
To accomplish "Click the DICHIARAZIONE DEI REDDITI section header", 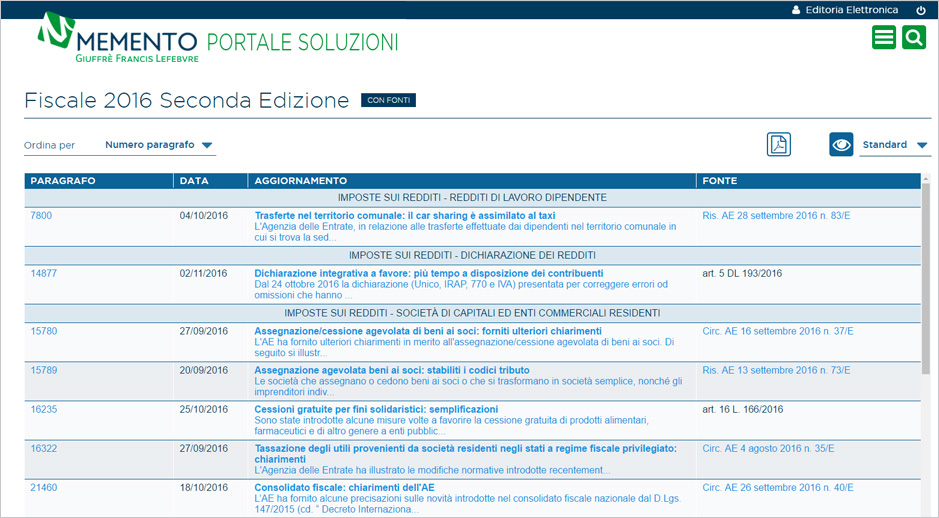I will 472,255.
